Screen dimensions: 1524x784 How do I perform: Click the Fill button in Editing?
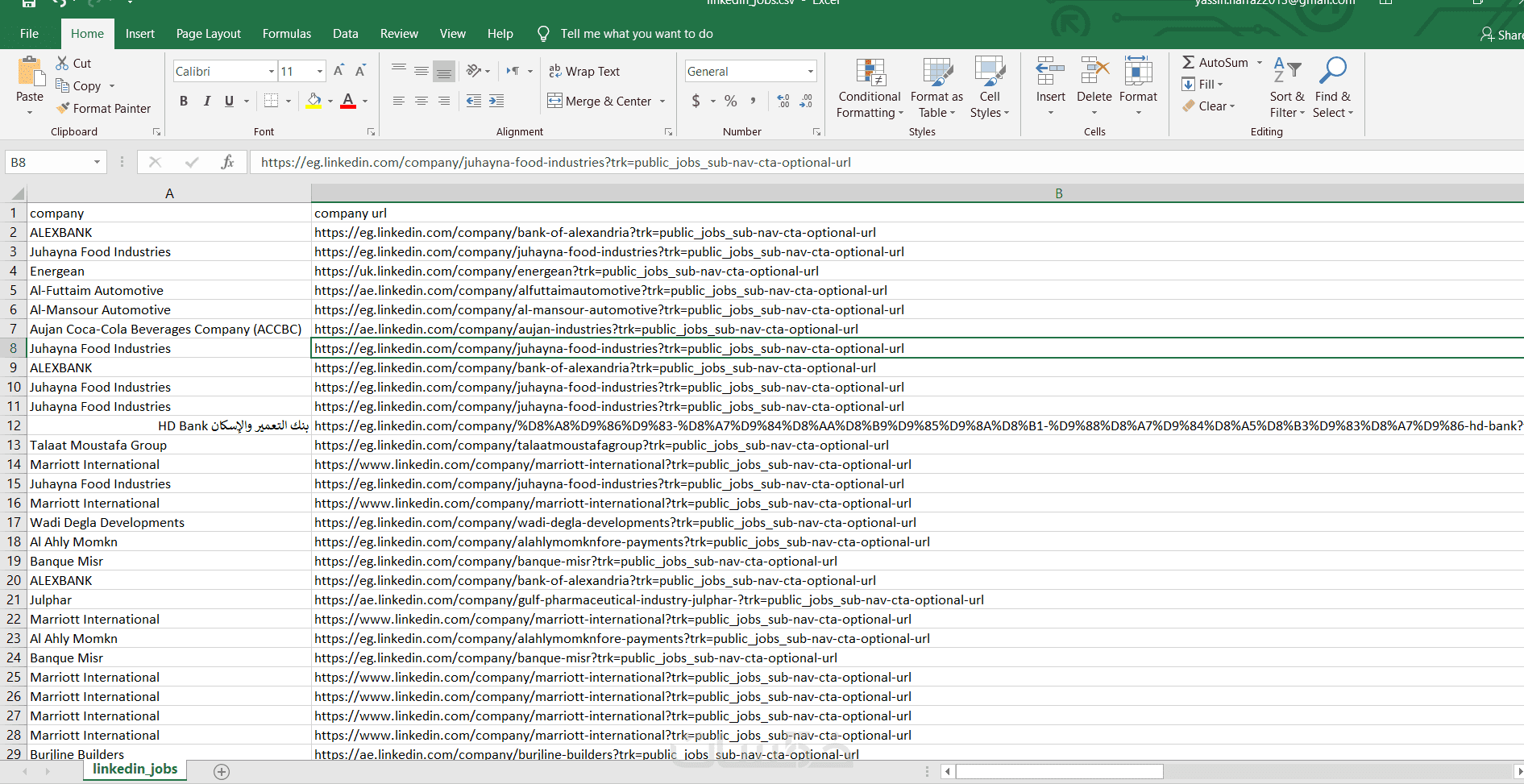pos(1202,84)
